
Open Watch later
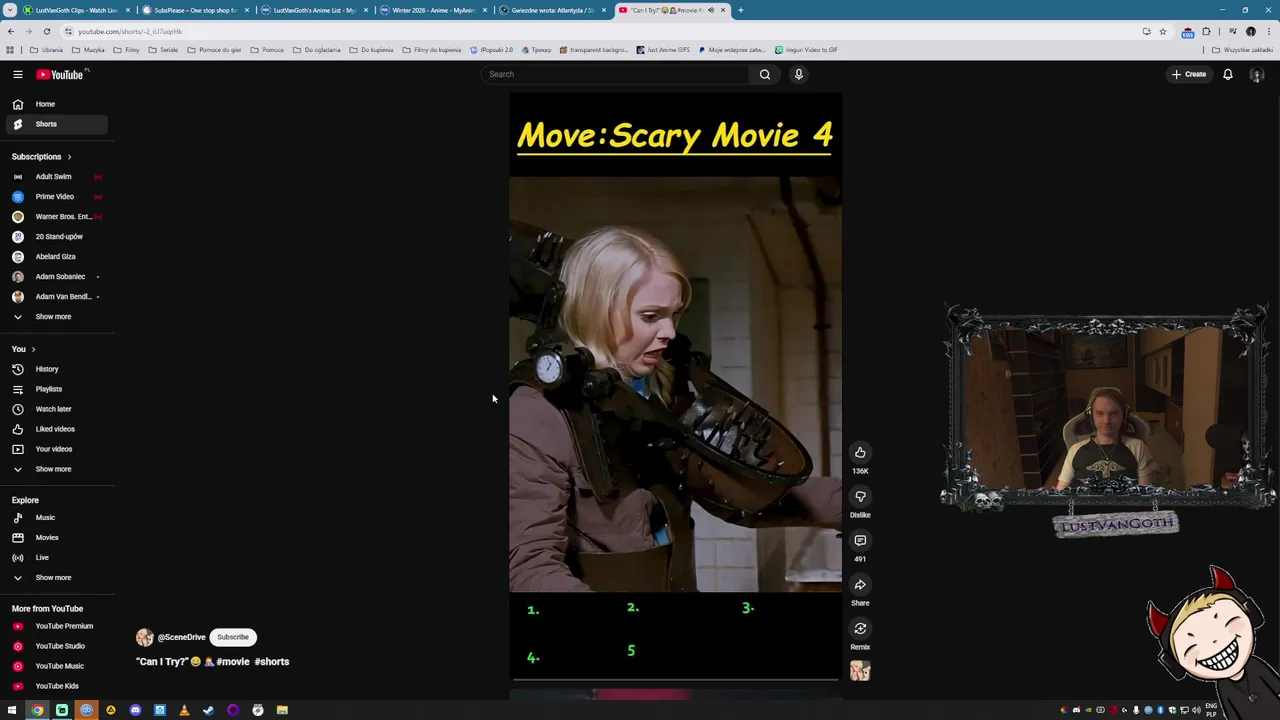point(55,409)
